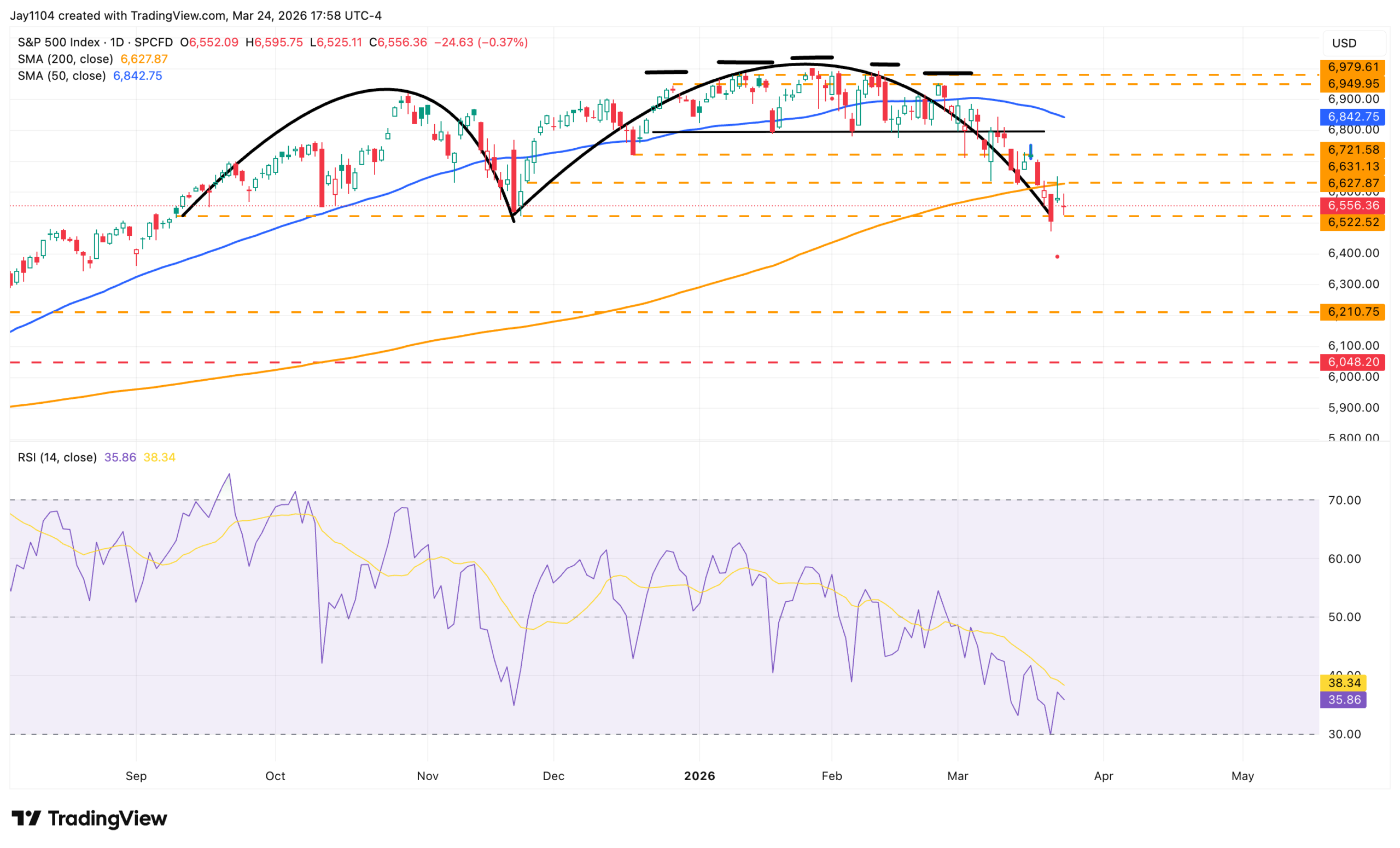1400x848 pixels.
Task: Select the 6,210.75 support level label
Action: pyautogui.click(x=1353, y=312)
